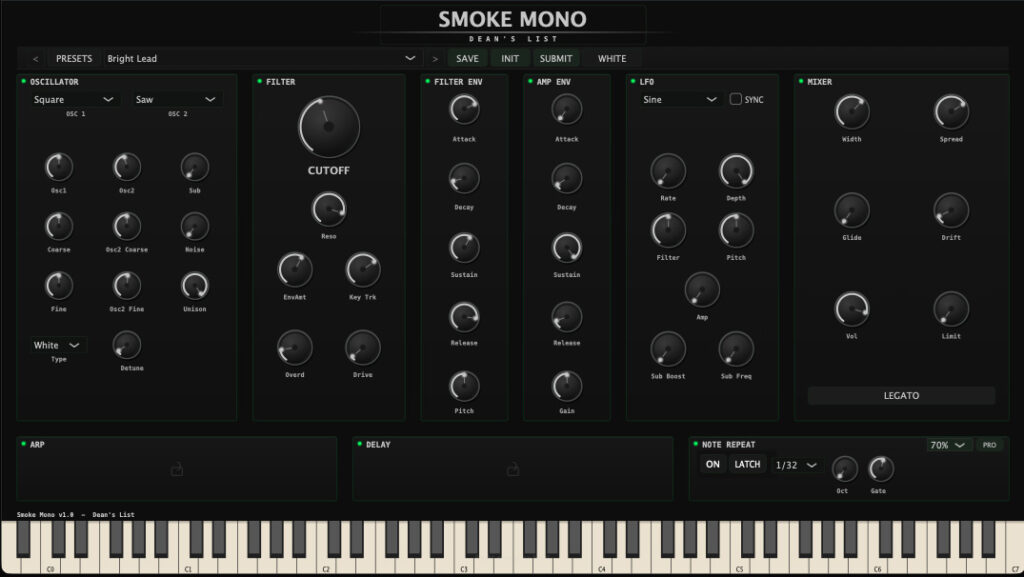This screenshot has height=577, width=1024.
Task: Engage LATCH mode in Note Repeat
Action: click(748, 464)
